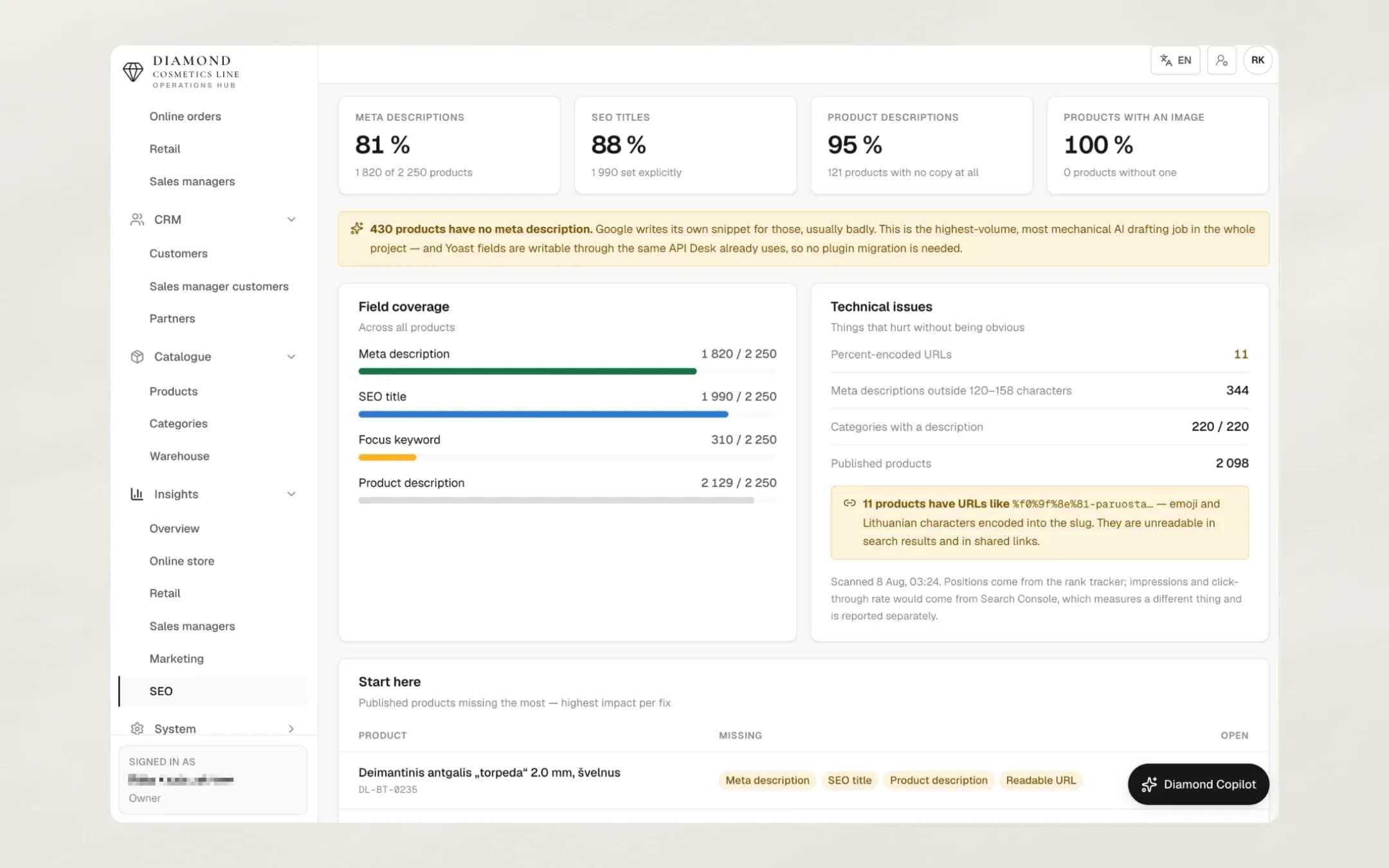Click the CRM people icon
The image size is (1389, 868).
(x=137, y=220)
